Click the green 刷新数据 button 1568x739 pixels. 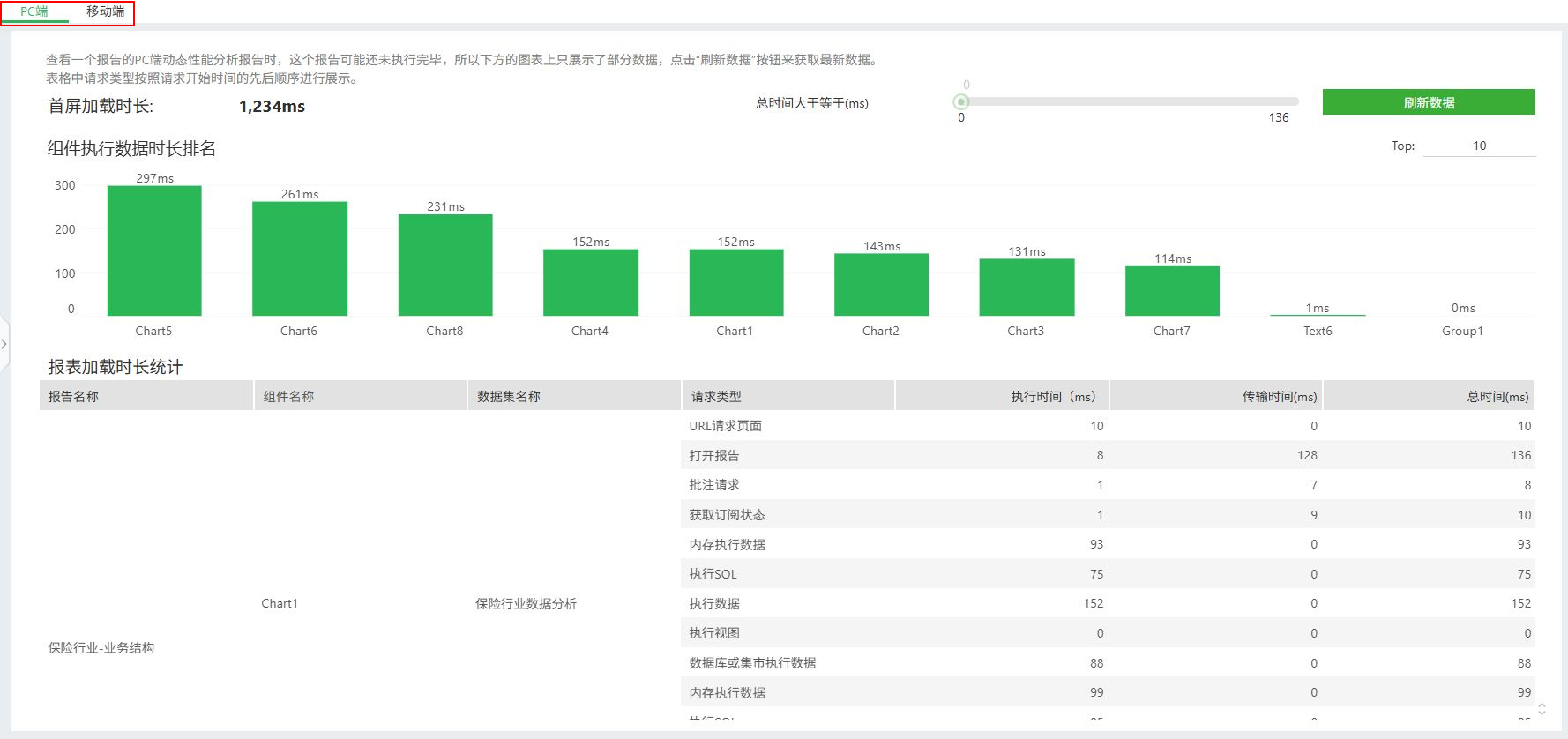1428,102
